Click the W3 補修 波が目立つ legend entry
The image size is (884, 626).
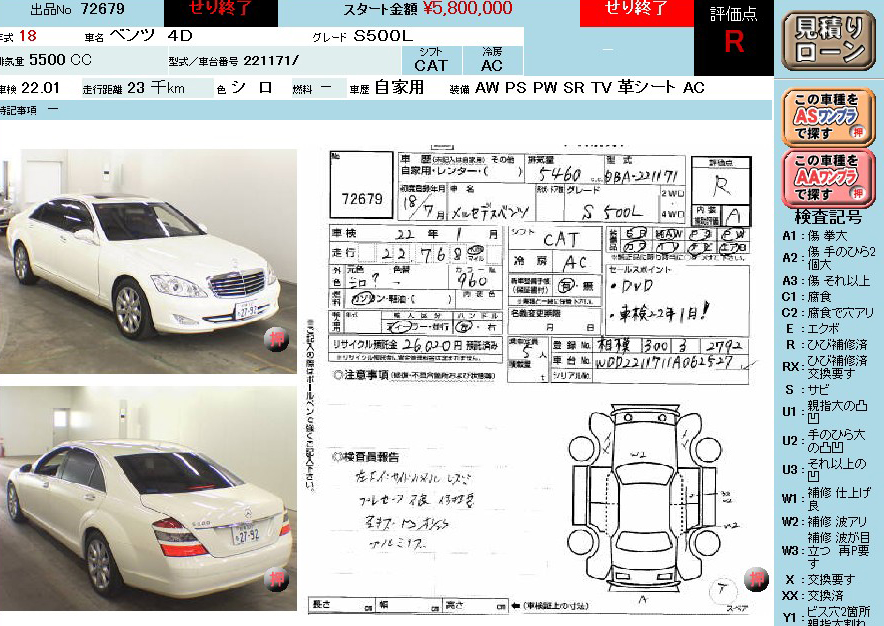[826, 550]
